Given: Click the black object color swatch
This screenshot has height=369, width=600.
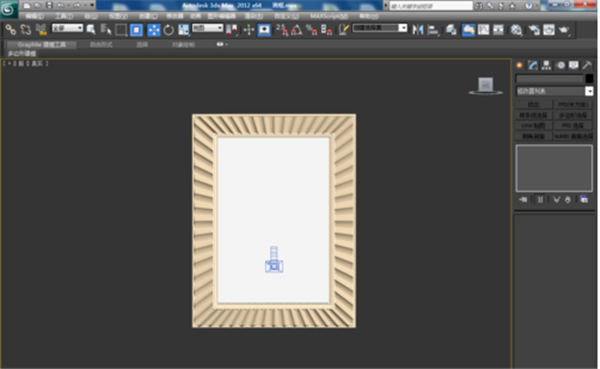Looking at the screenshot, I should point(589,79).
